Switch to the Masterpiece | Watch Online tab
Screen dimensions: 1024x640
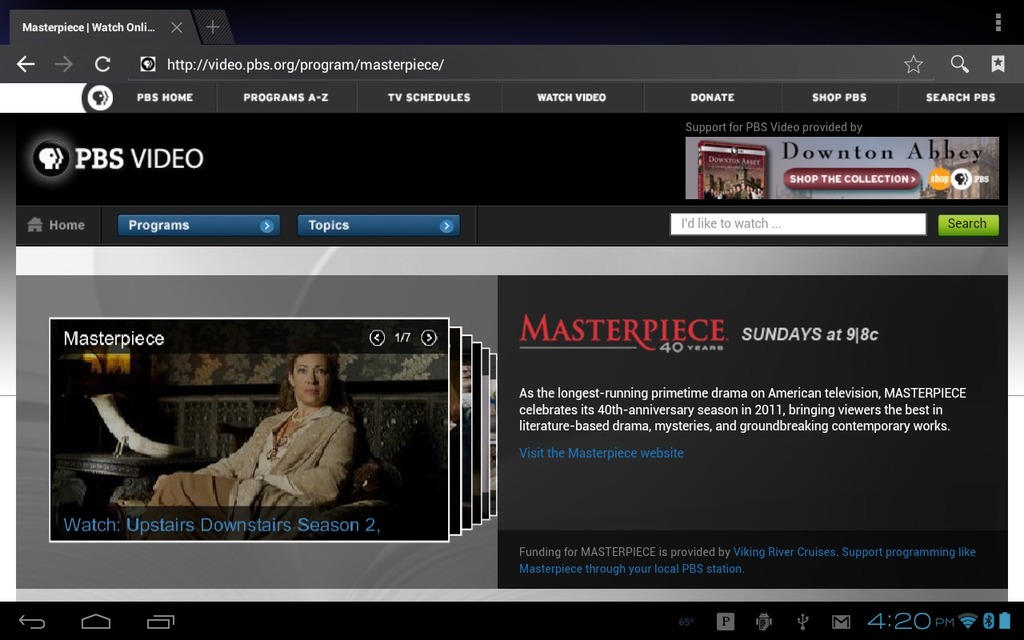(89, 27)
